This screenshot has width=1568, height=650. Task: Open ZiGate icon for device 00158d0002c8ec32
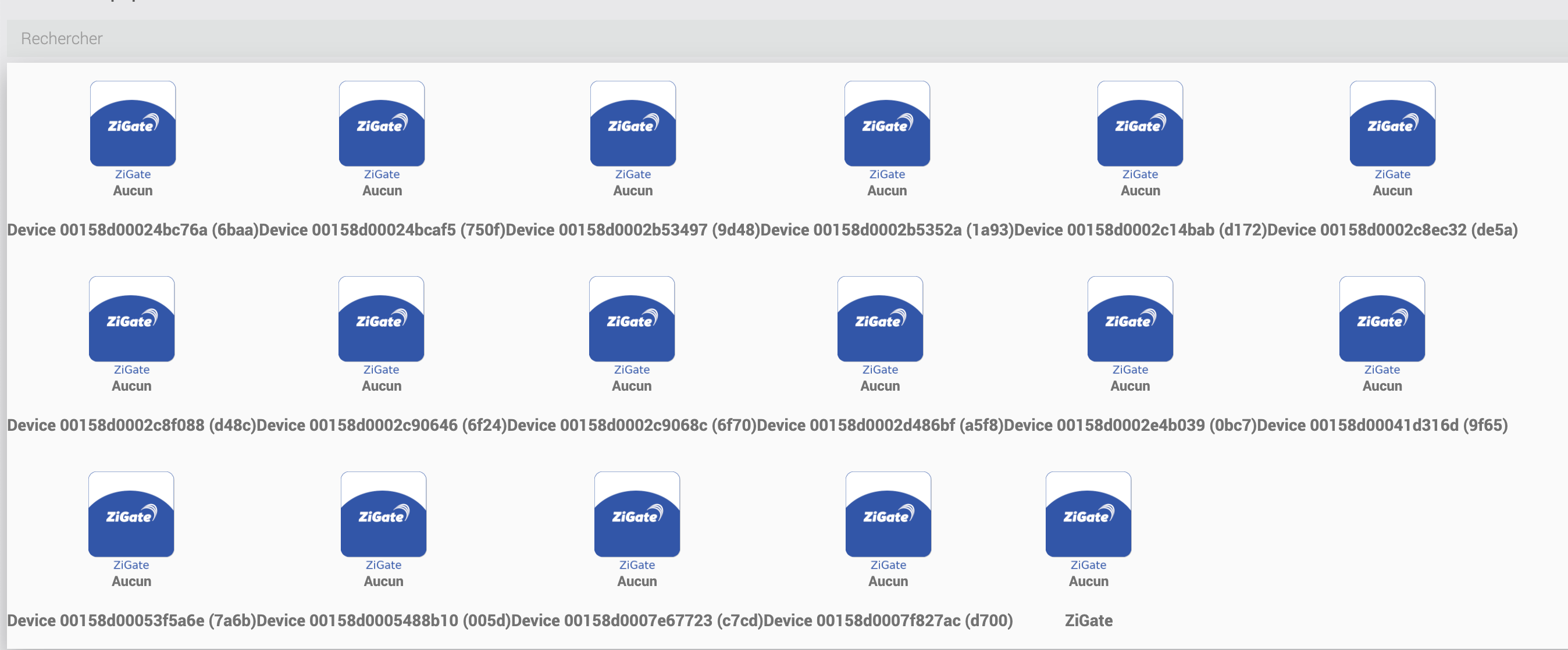[1392, 124]
